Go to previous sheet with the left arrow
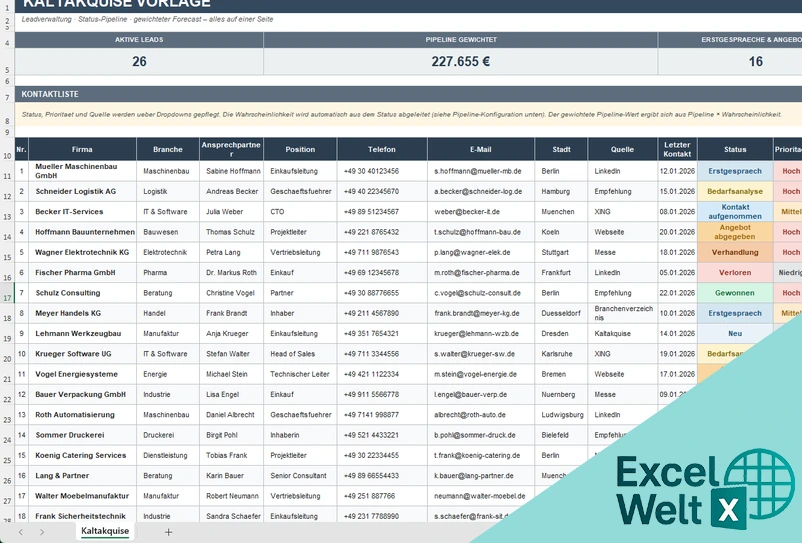Screen dimensions: 802x543 coord(20,532)
